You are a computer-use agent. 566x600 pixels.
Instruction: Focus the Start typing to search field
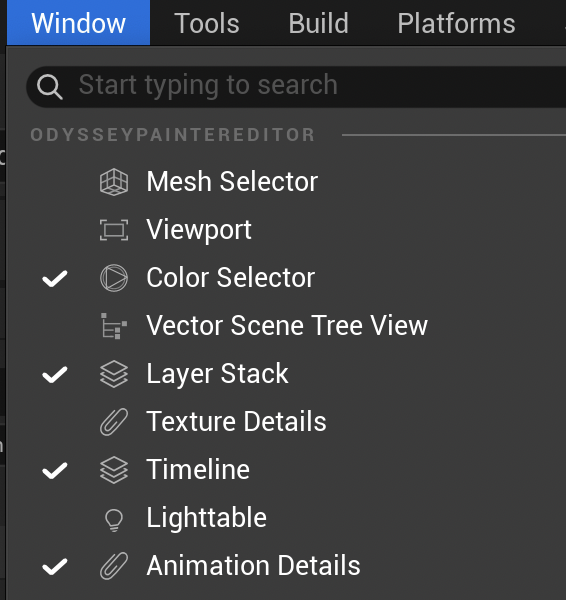[297, 86]
